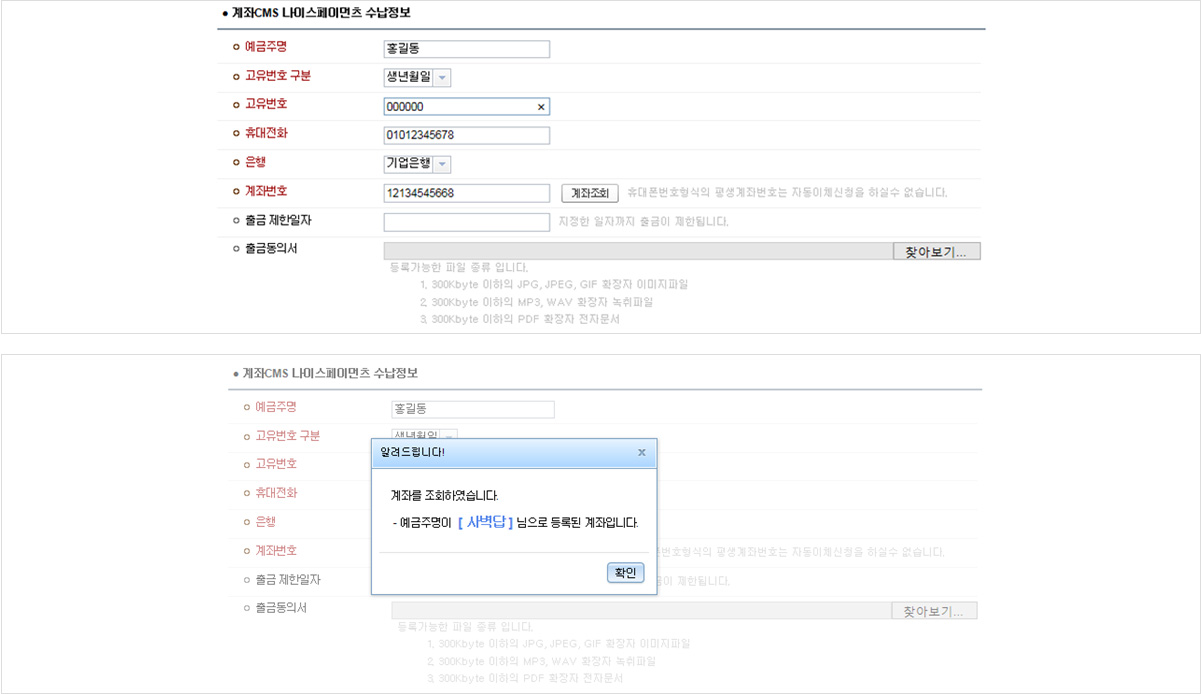Screen dimensions: 1201x694
Task: Focus the empty 출금 제한일자 date field
Action: (466, 222)
